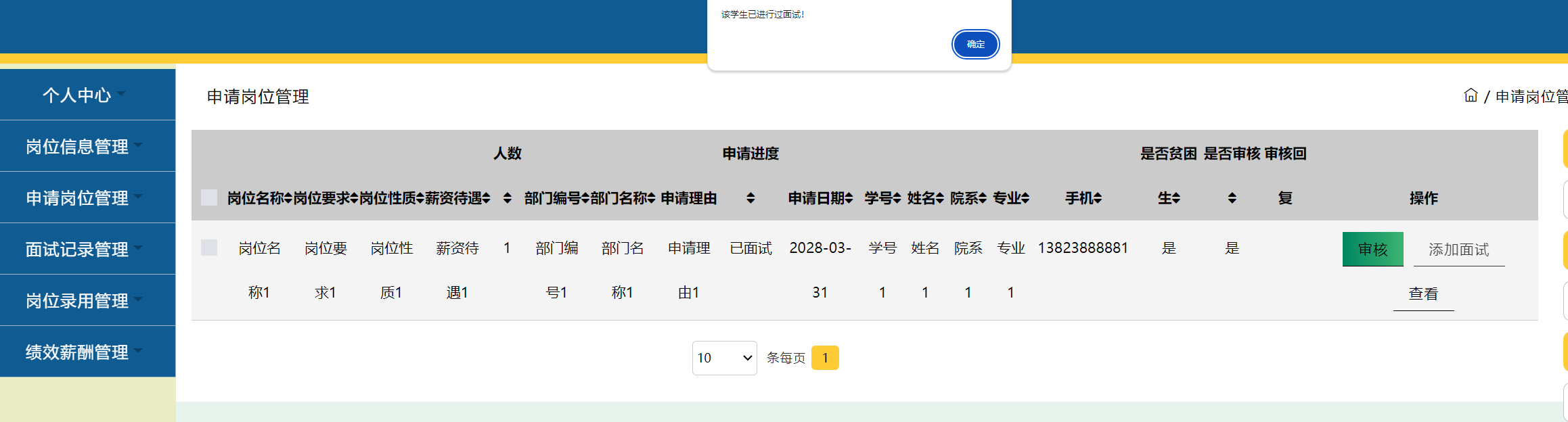Sort by the 人数 column arrows
This screenshot has height=422, width=1568.
508,198
